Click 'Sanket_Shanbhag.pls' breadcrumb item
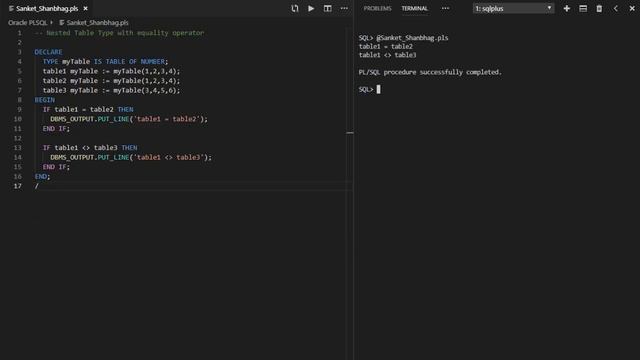Screen dimensions: 640x360 tap(97, 23)
